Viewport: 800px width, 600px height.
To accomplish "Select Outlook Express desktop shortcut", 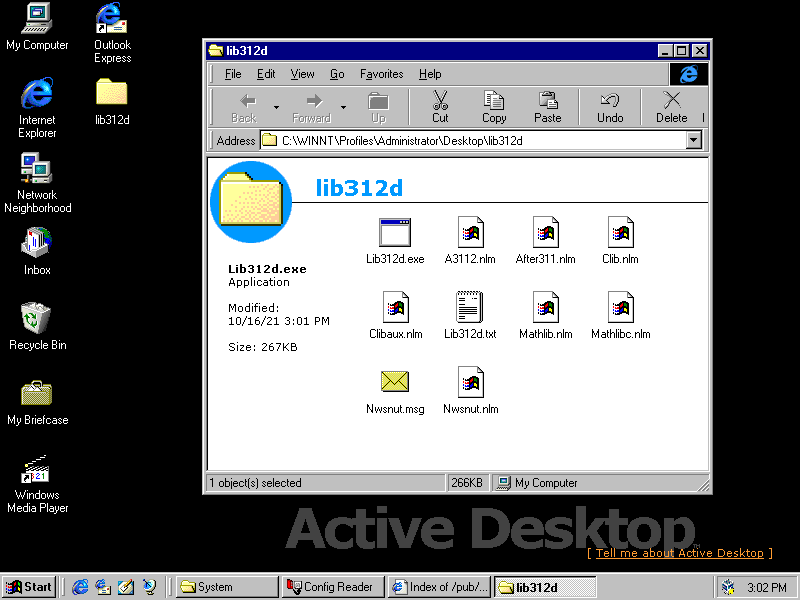I will pos(112,33).
